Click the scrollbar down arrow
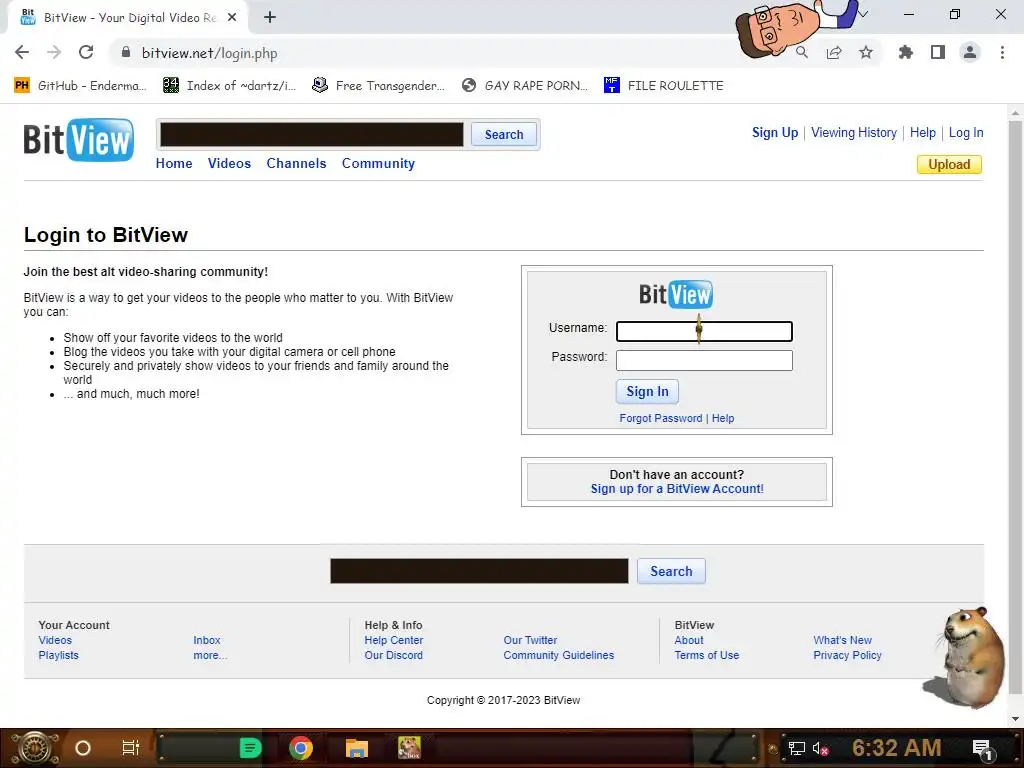 [x=1015, y=719]
